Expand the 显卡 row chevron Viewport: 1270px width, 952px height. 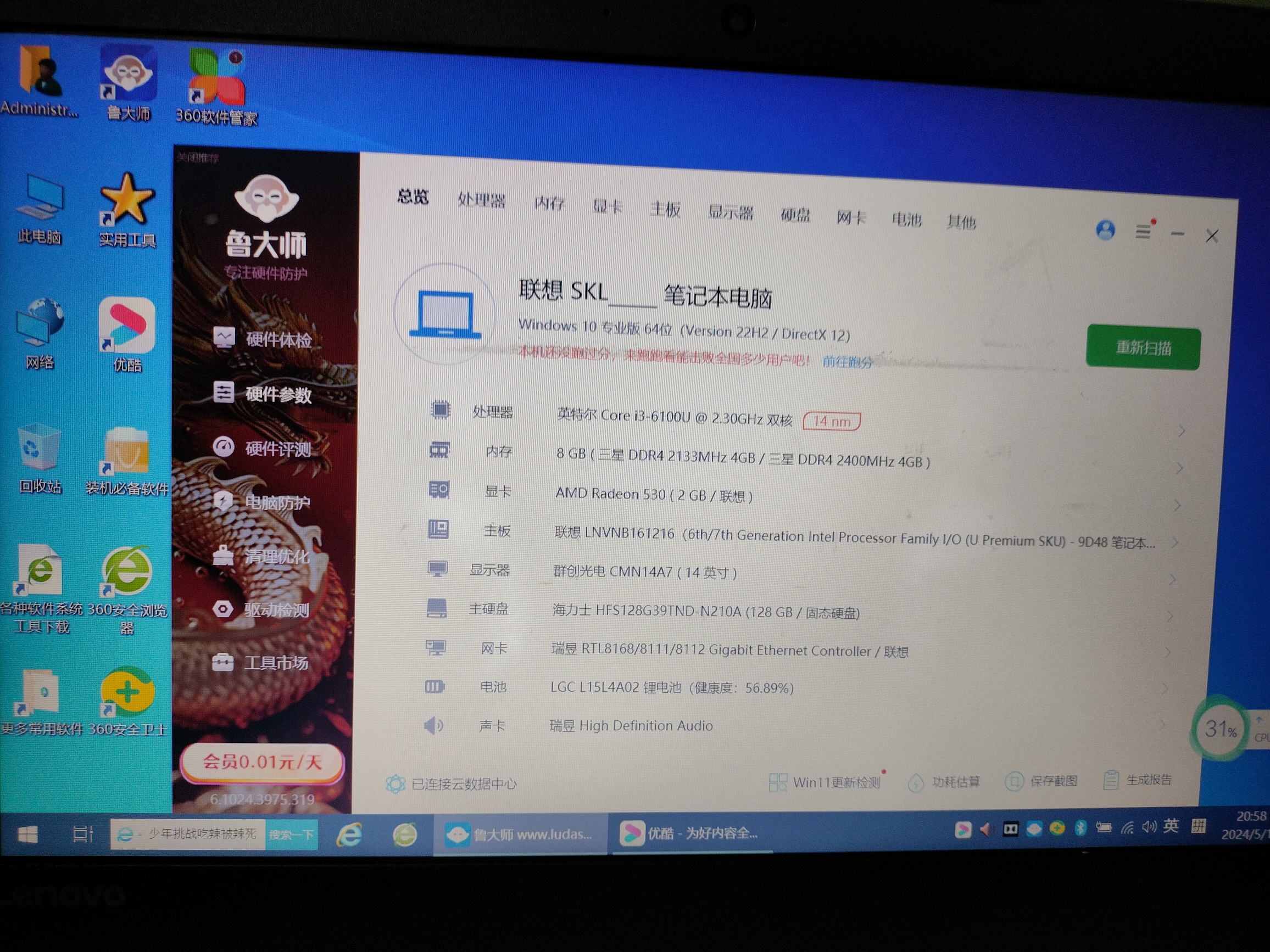[1177, 505]
